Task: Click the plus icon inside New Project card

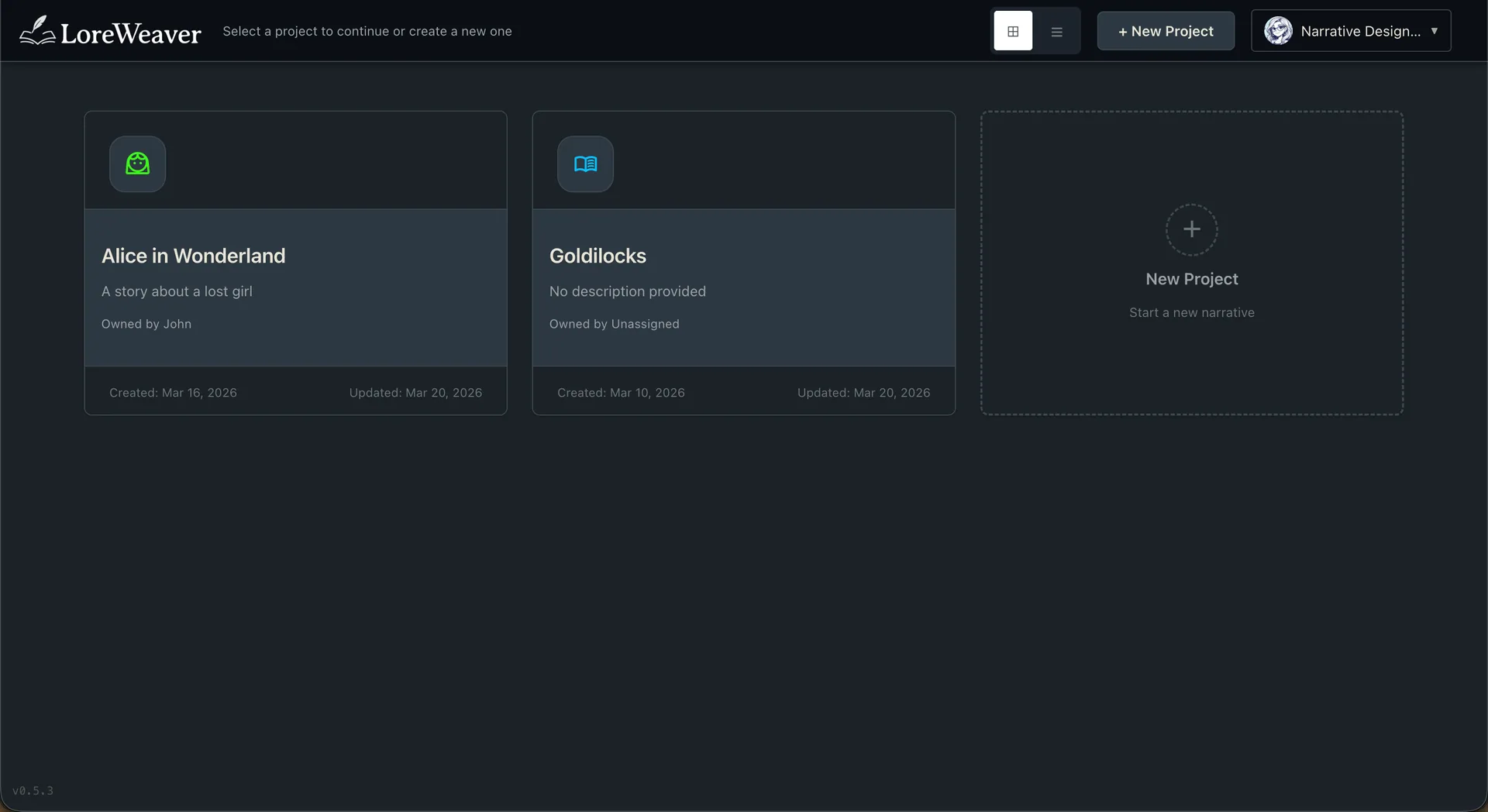Action: click(x=1191, y=229)
